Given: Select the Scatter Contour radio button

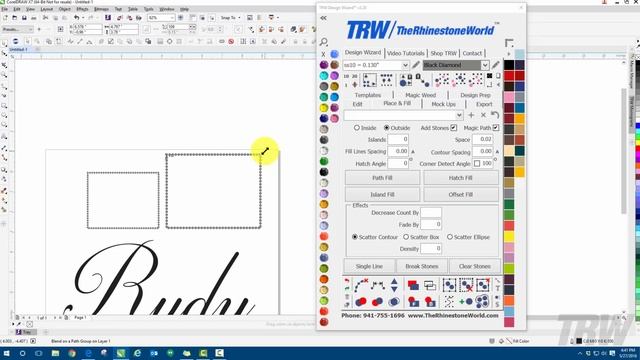Looking at the screenshot, I should coord(355,237).
